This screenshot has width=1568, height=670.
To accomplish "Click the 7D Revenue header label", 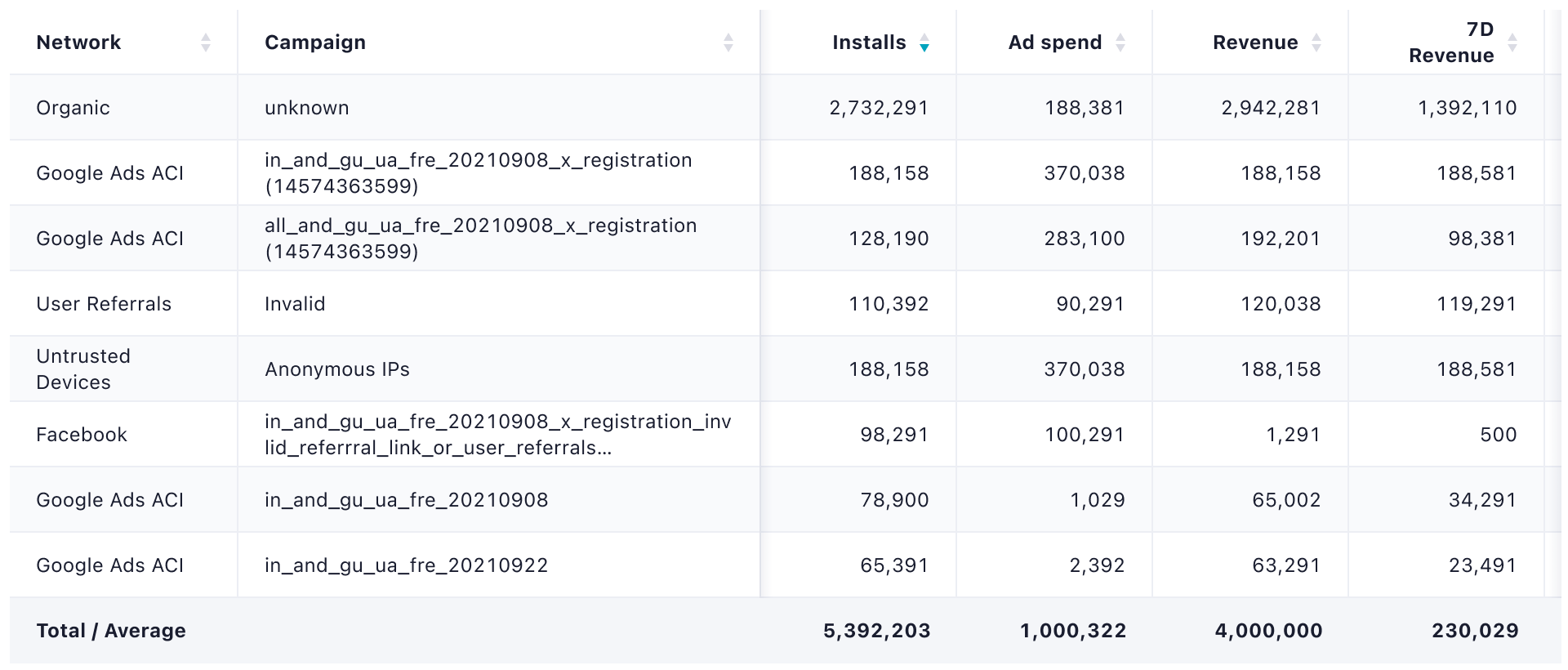I will pyautogui.click(x=1451, y=42).
